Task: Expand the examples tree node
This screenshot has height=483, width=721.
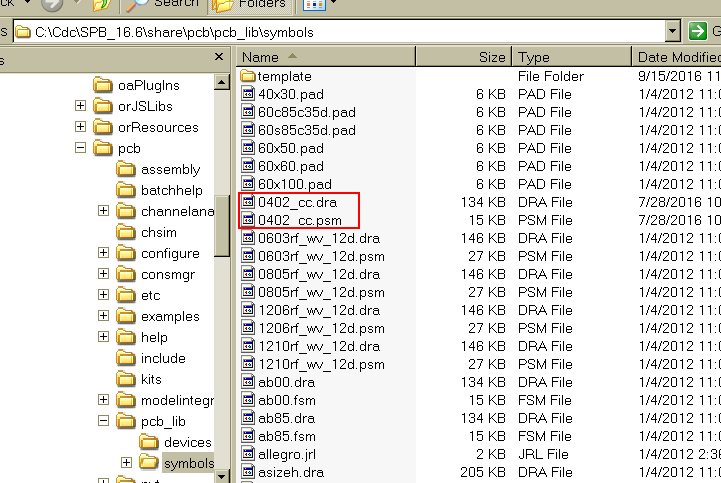Action: coord(103,316)
